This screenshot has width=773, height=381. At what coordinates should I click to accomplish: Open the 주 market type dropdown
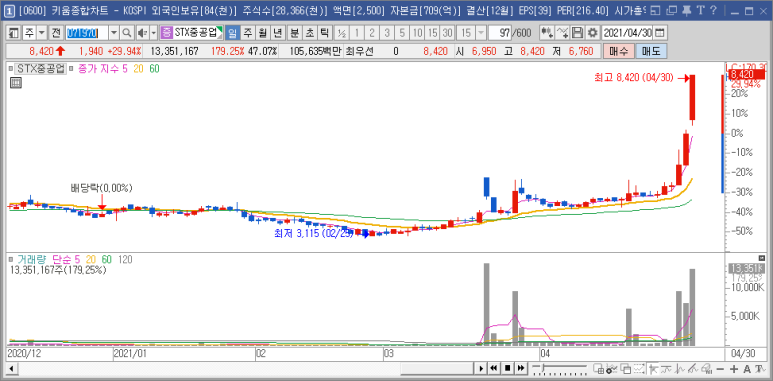pos(35,33)
